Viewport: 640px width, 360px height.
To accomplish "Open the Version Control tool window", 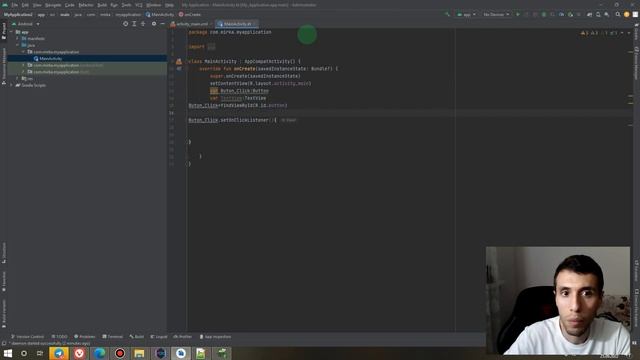I will click(27, 337).
